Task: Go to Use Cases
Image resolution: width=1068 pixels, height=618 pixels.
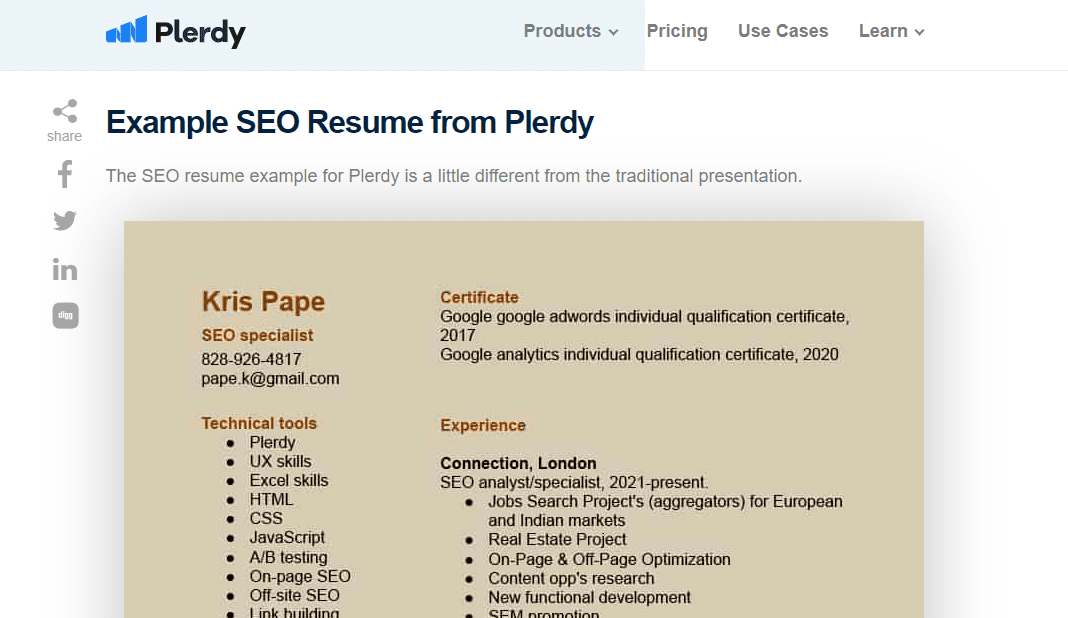Action: (783, 31)
